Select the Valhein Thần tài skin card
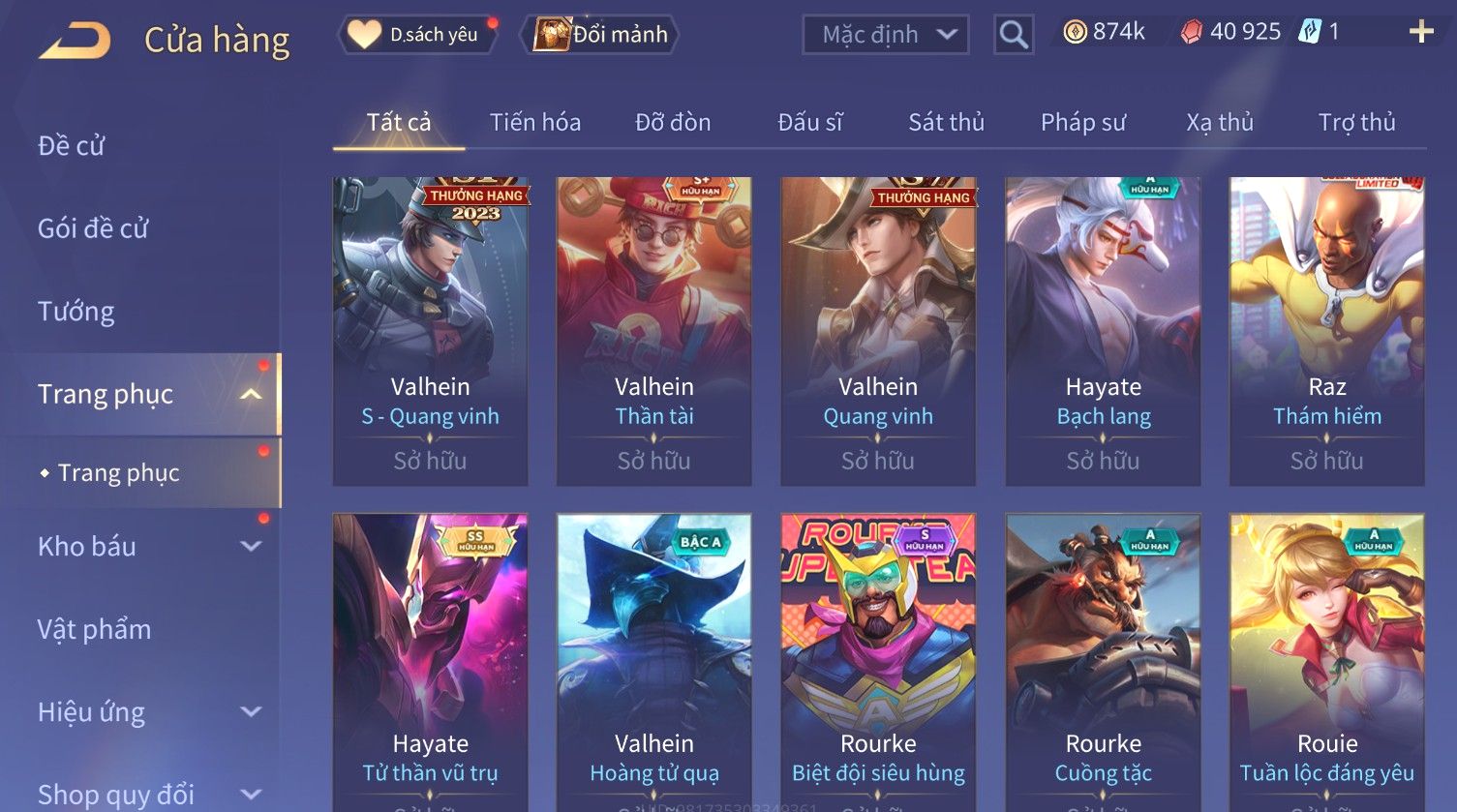This screenshot has width=1457, height=812. [x=653, y=331]
